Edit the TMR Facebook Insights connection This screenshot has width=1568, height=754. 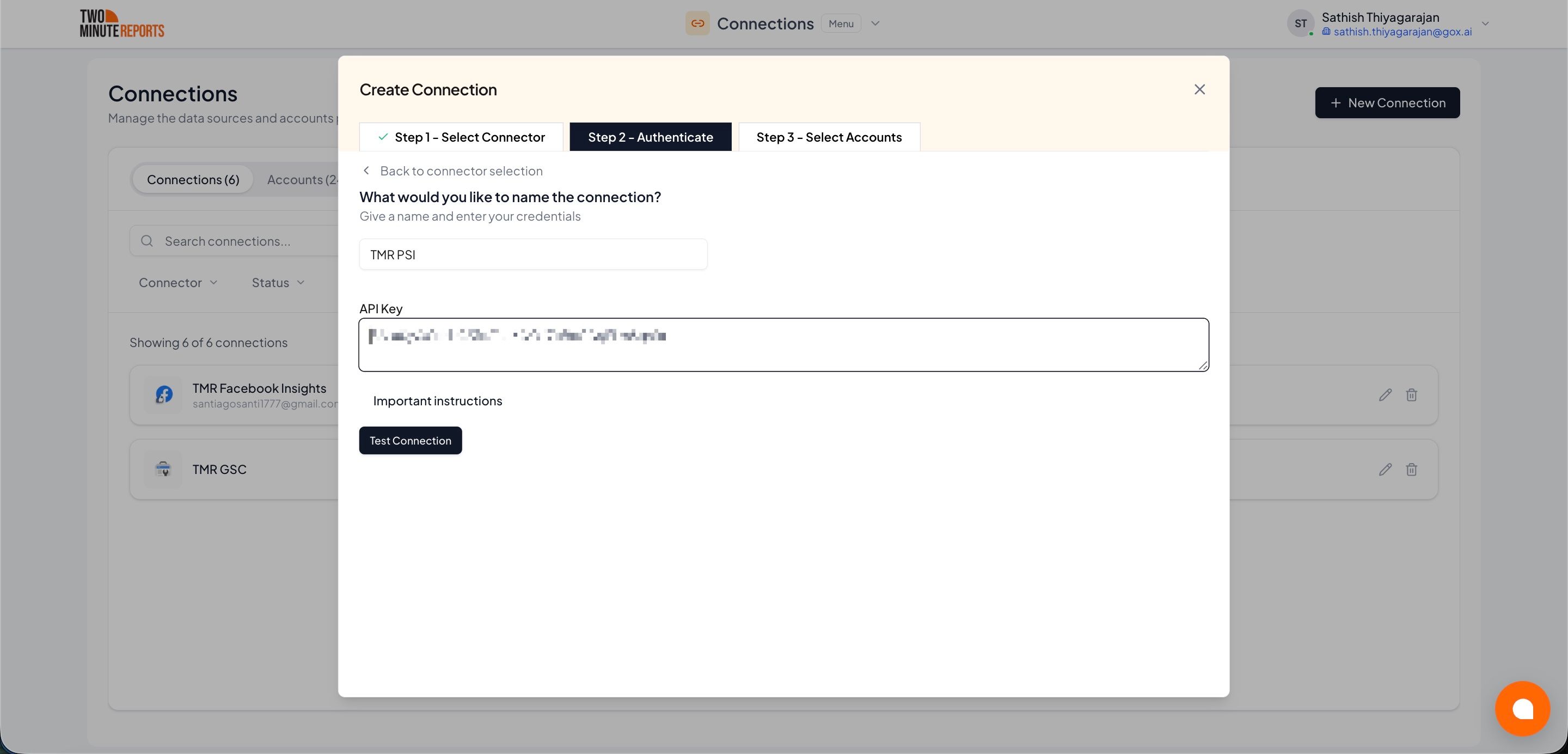[1385, 394]
